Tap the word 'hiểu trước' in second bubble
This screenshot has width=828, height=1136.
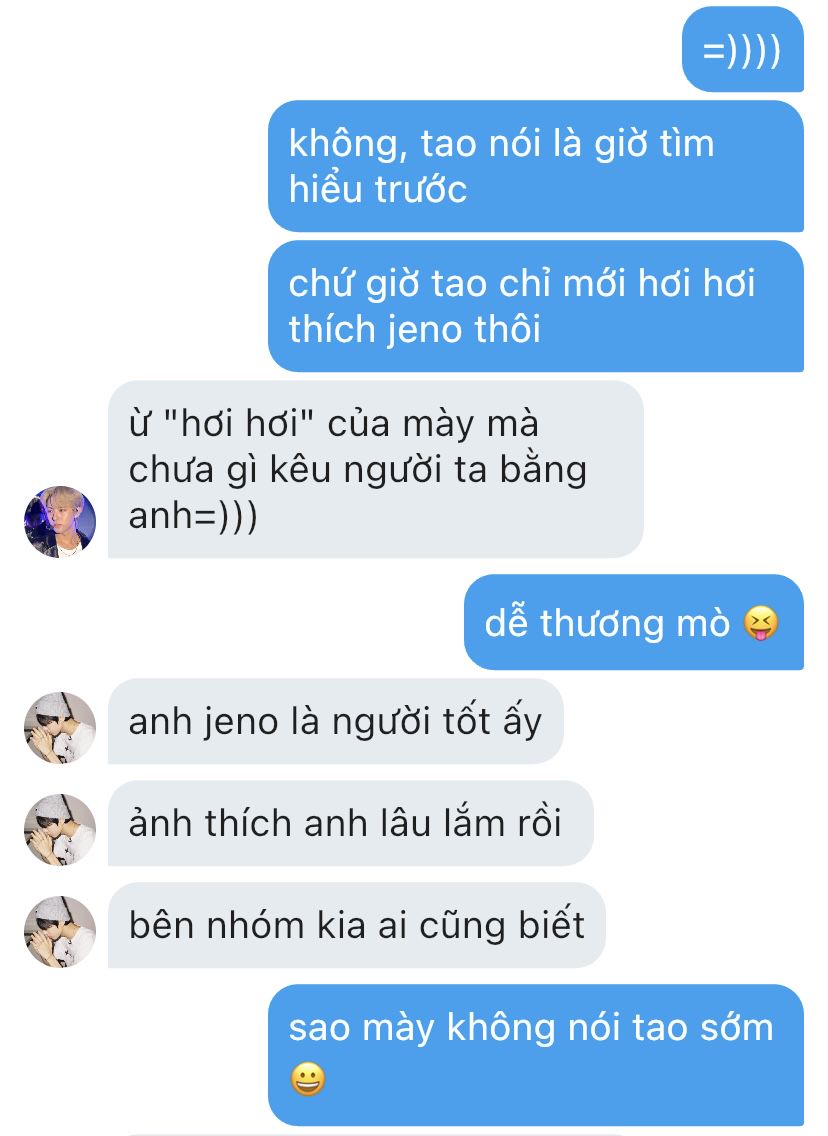point(377,190)
